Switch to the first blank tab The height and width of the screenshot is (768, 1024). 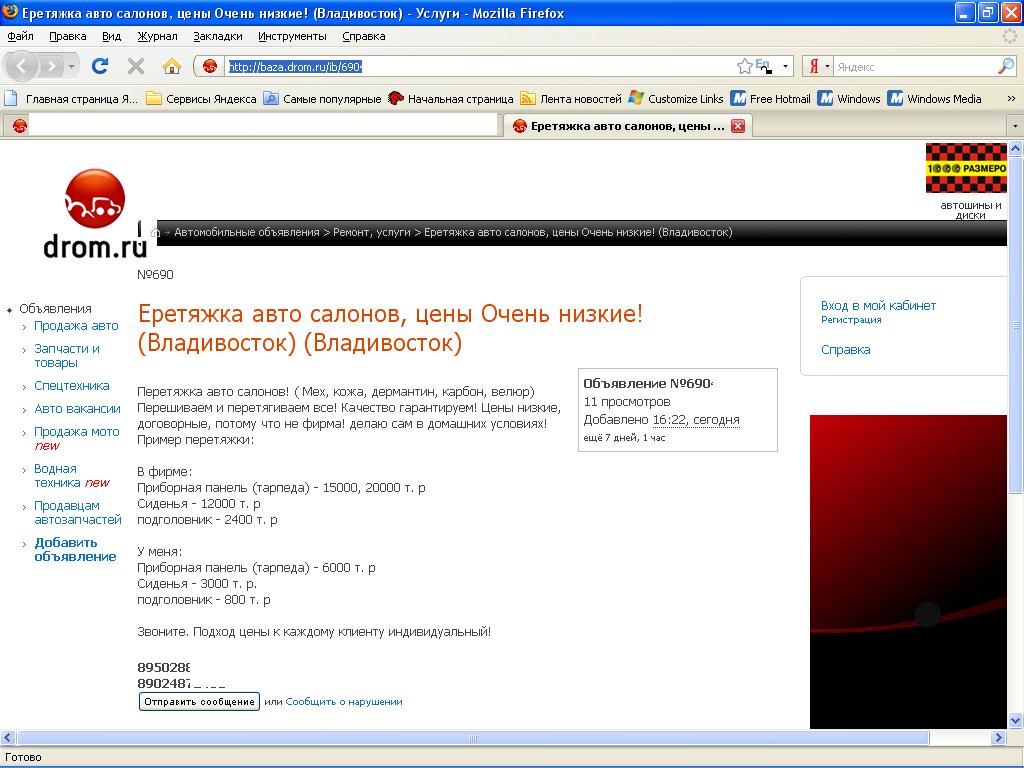250,126
